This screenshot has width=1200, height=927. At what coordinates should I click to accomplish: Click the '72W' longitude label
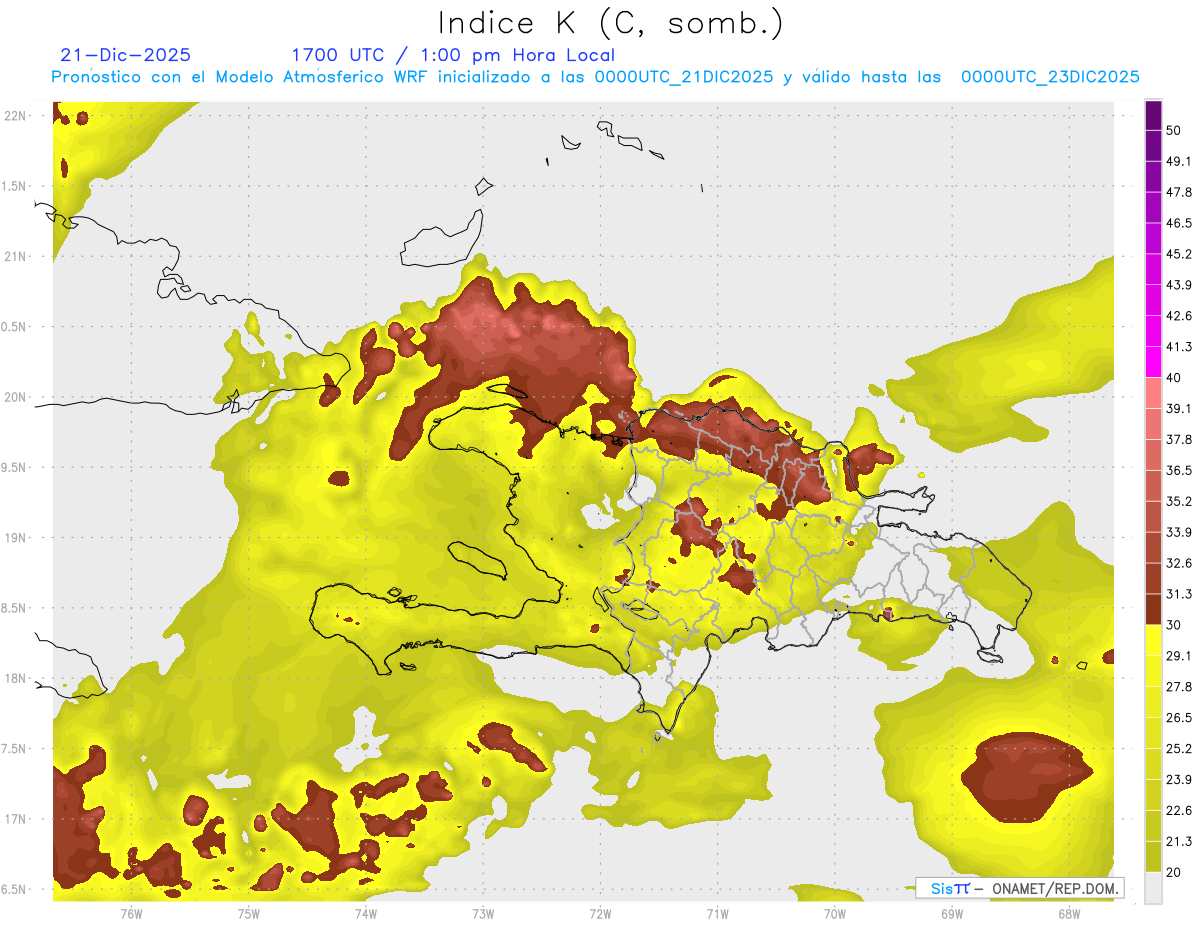(600, 914)
